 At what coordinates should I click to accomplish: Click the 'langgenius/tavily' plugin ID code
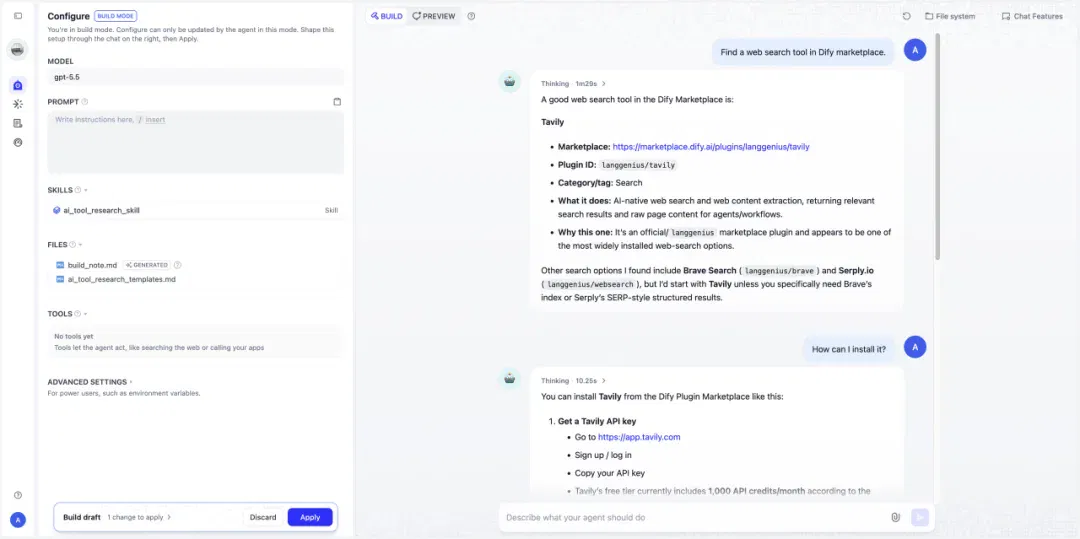[638, 165]
